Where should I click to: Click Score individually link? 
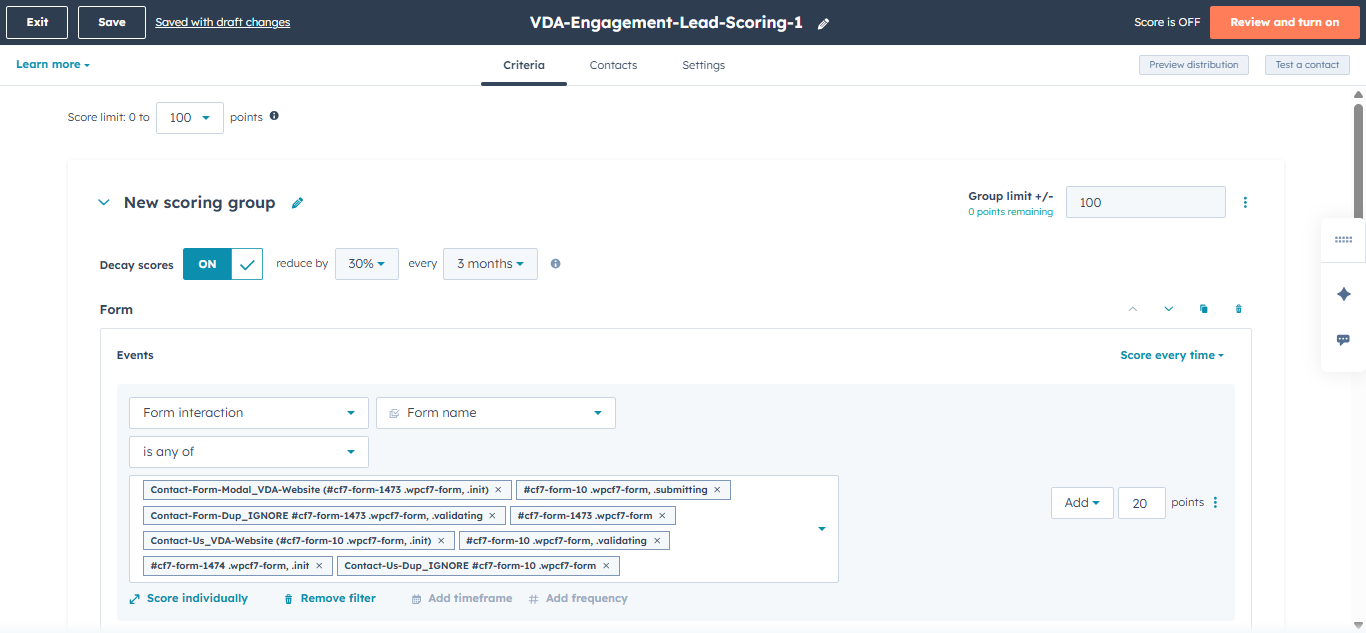(x=189, y=599)
